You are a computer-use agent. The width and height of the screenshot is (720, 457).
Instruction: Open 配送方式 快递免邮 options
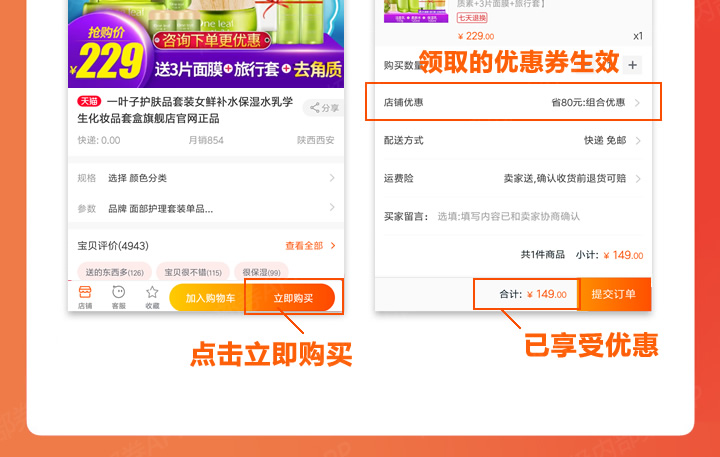513,141
